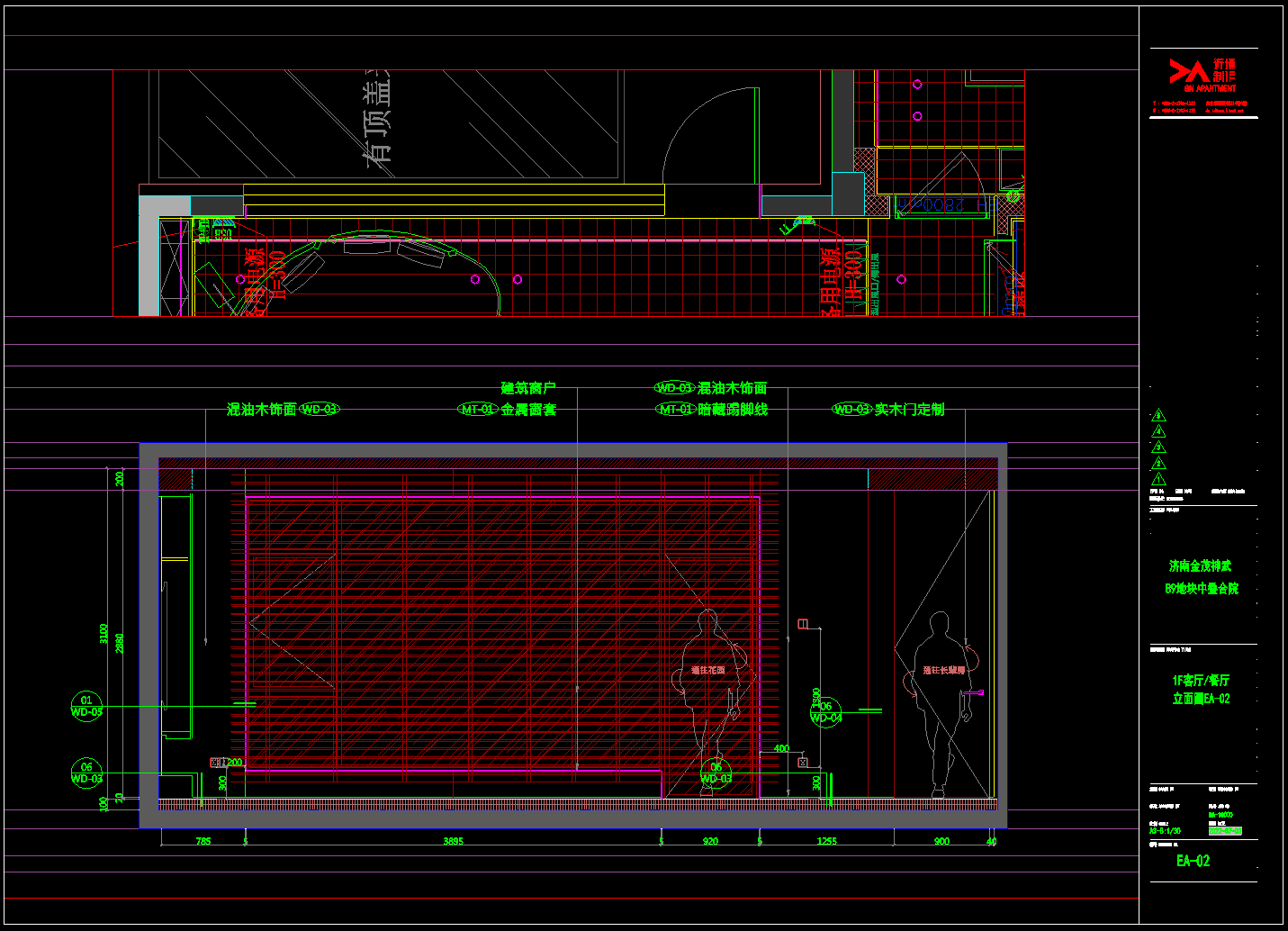Screen dimensions: 1288x931
Task: Select the MT-01 tag beside 金属窗套
Action: pos(478,410)
